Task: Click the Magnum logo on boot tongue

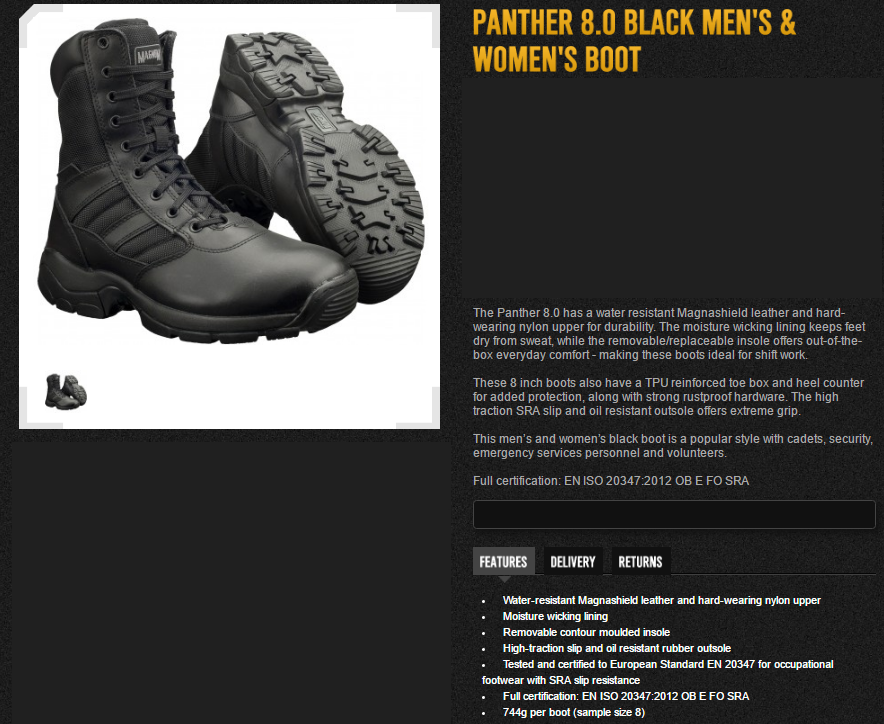Action: [x=148, y=54]
